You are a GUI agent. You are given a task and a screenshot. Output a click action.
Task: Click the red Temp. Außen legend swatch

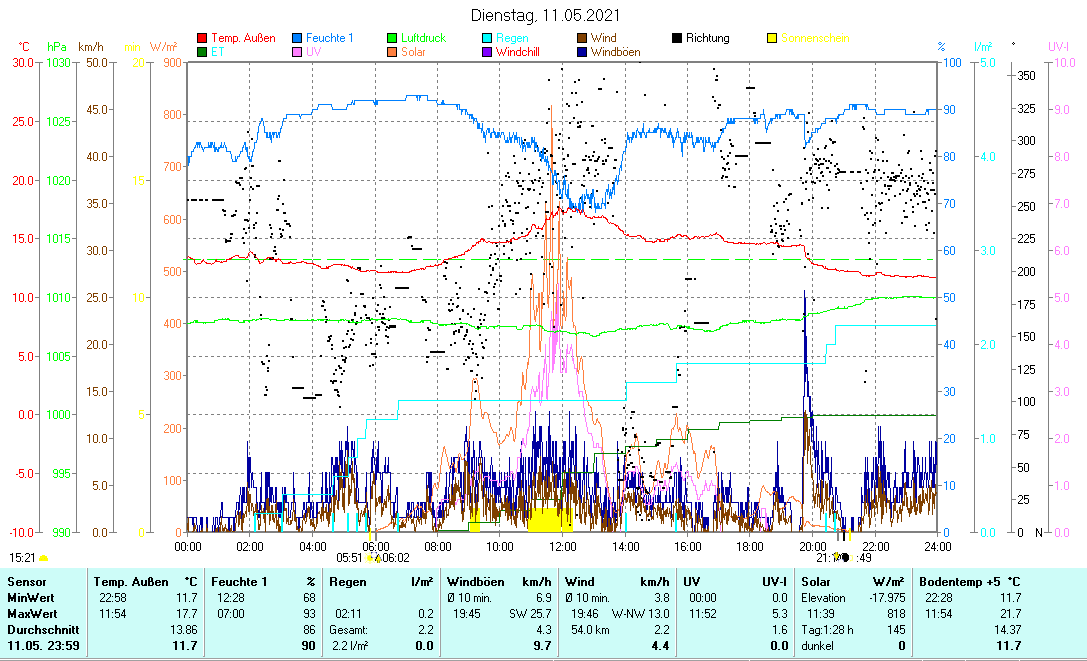[x=203, y=39]
